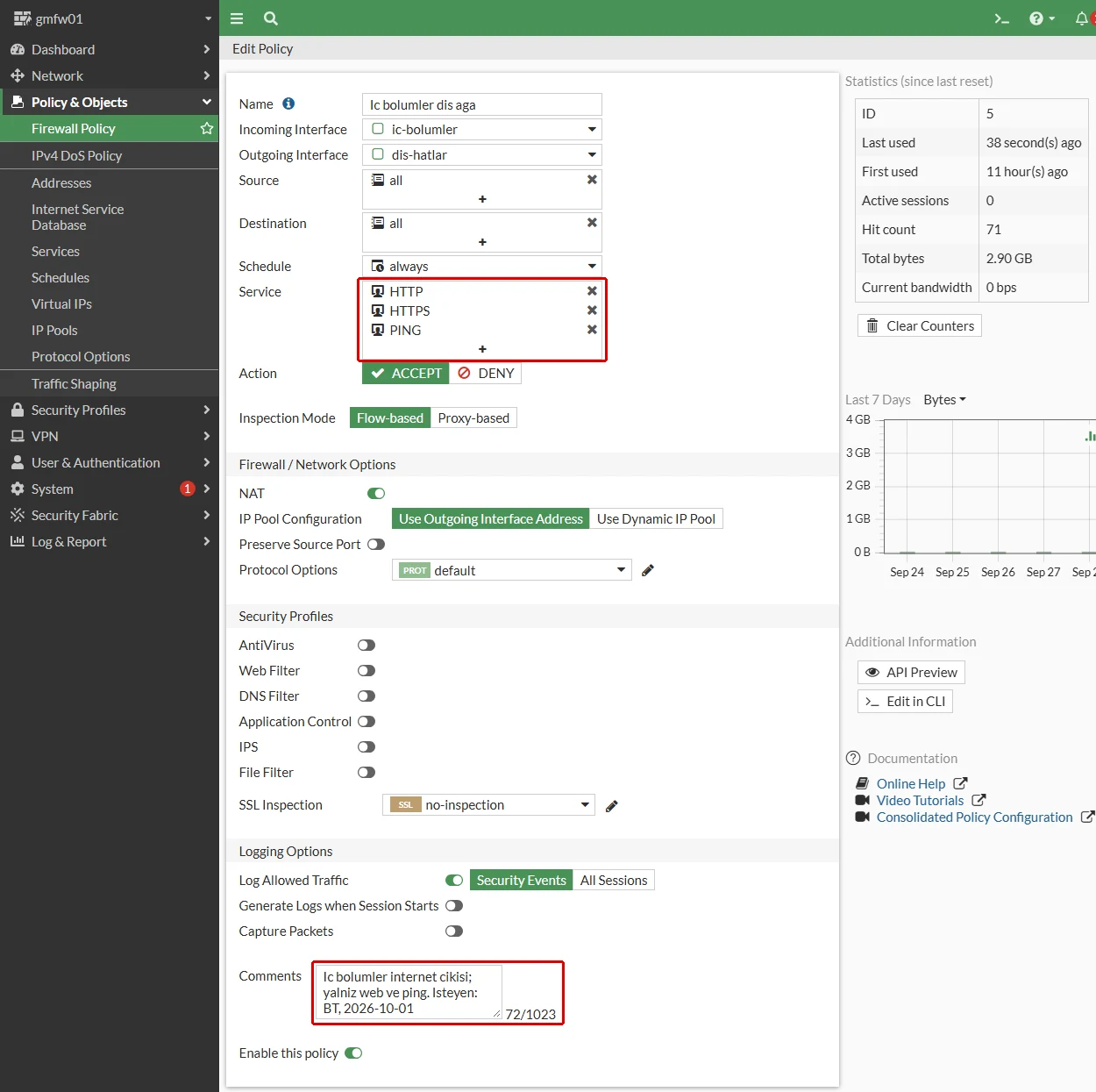
Task: Click Clear Counters button
Action: [x=920, y=326]
